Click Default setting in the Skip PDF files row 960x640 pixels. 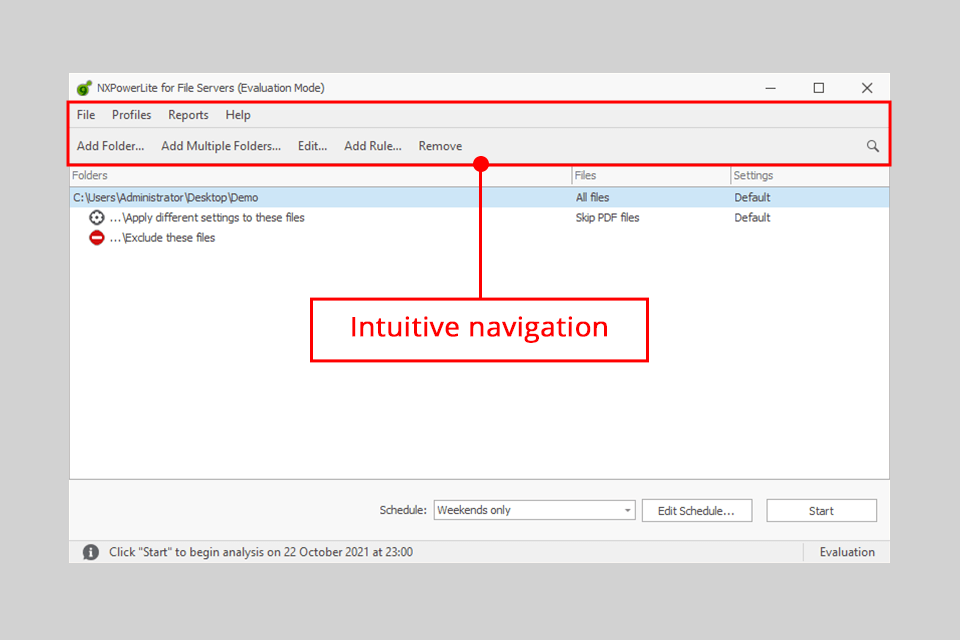pos(752,217)
